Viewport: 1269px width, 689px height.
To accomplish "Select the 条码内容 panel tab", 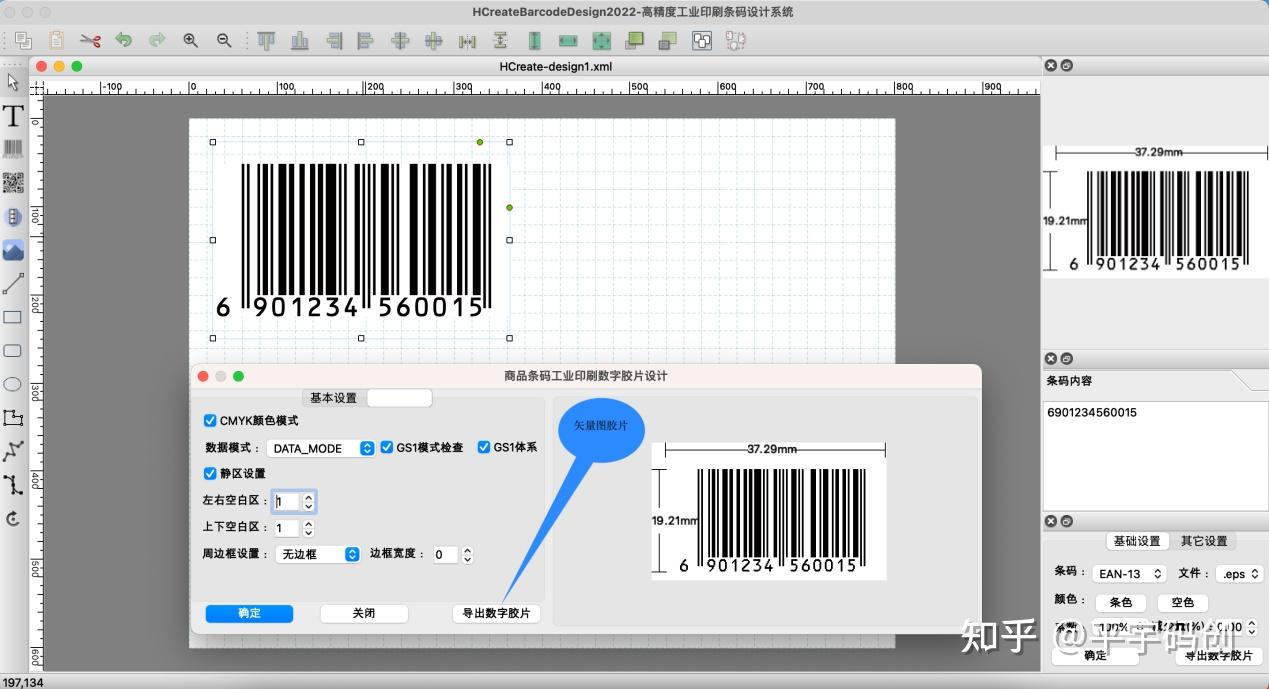I will click(1069, 381).
